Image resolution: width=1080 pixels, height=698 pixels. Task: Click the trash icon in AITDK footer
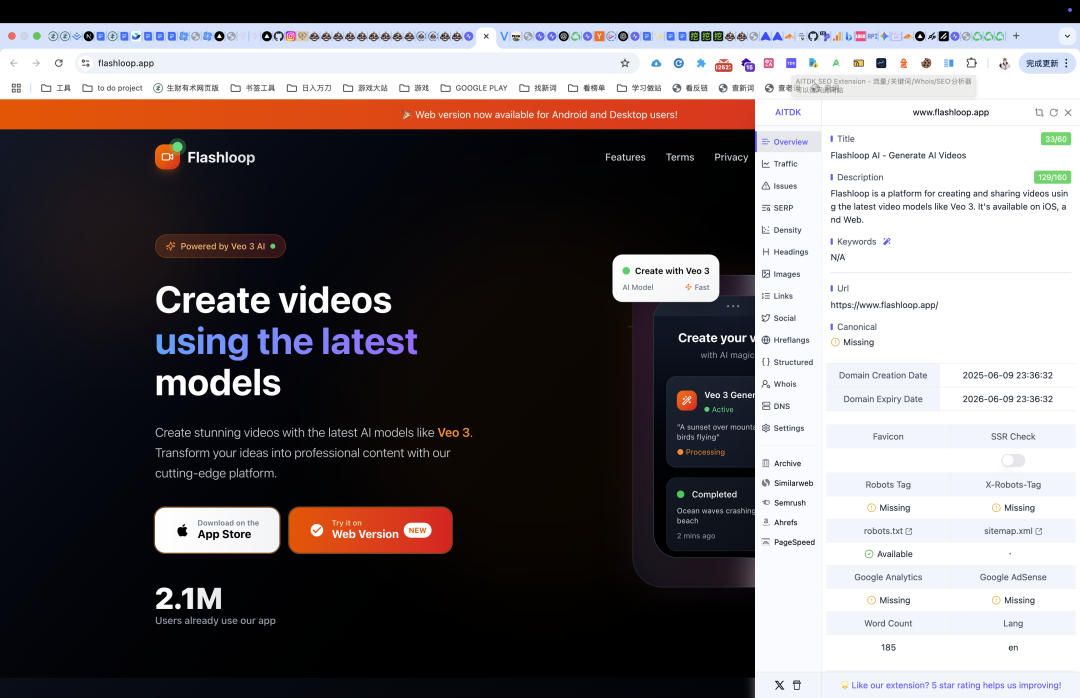tap(797, 685)
